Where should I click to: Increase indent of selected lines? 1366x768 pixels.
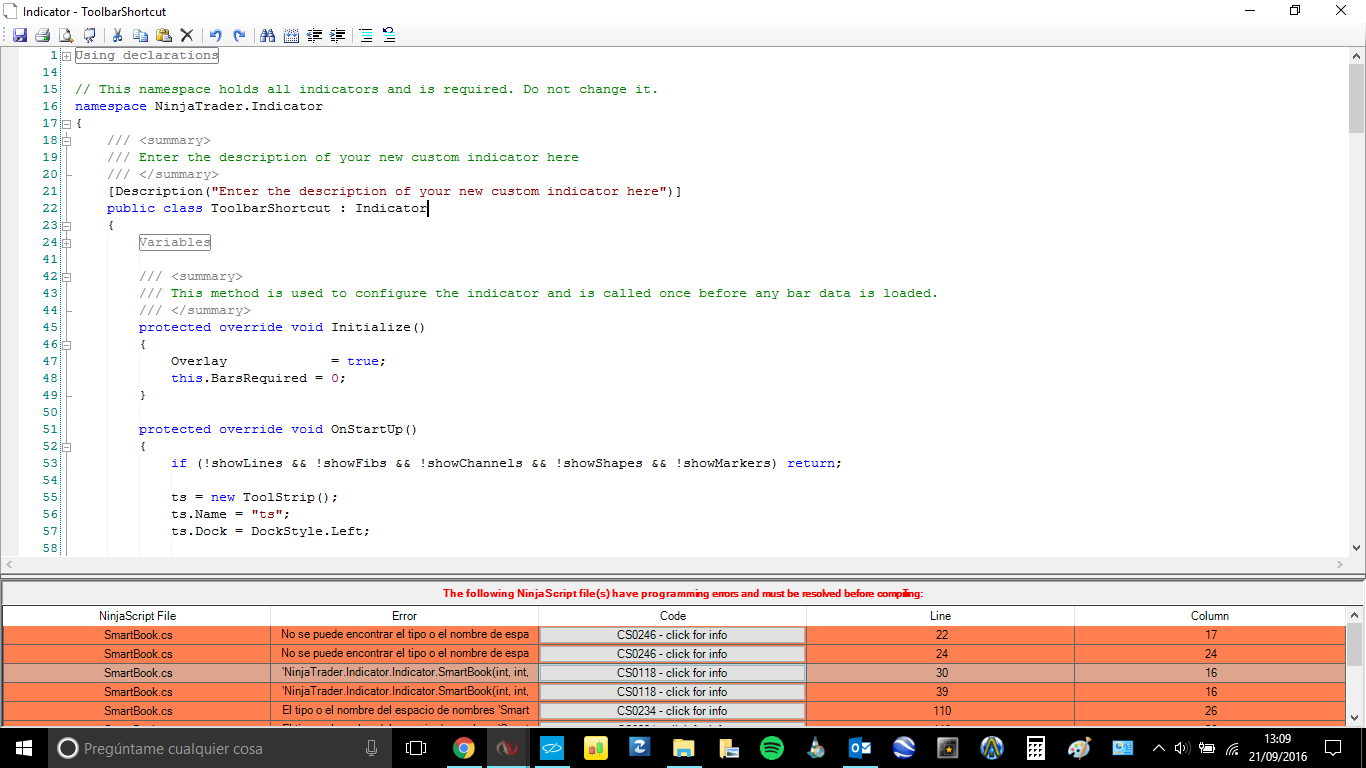click(x=338, y=35)
